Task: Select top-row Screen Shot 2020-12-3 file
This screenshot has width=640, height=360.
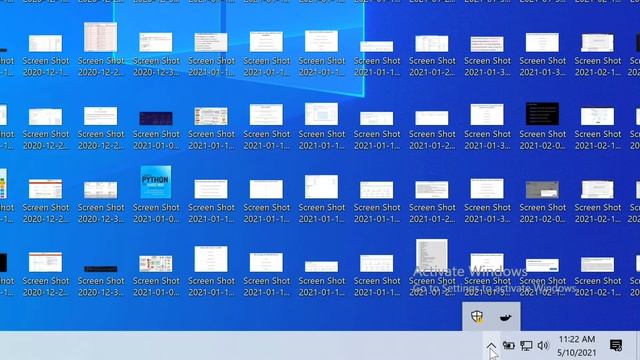Action: (x=156, y=55)
